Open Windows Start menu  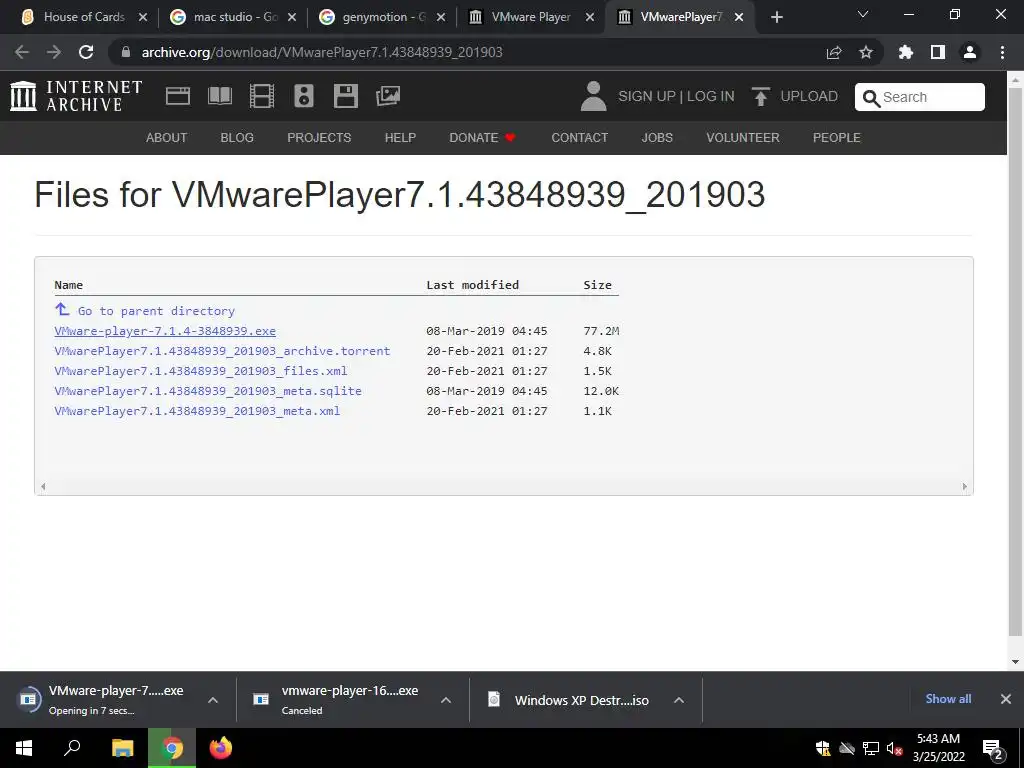pos(24,748)
